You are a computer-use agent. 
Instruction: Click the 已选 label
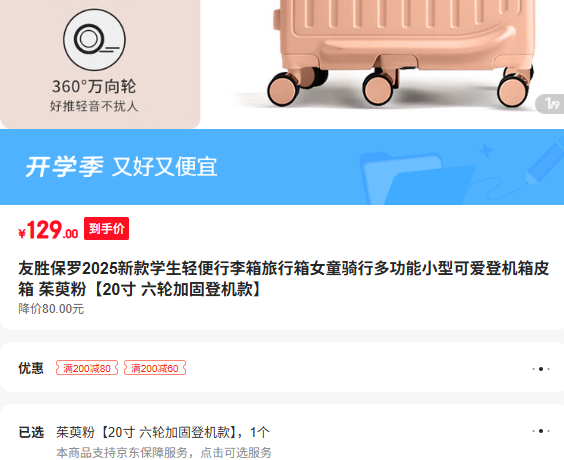[31, 432]
